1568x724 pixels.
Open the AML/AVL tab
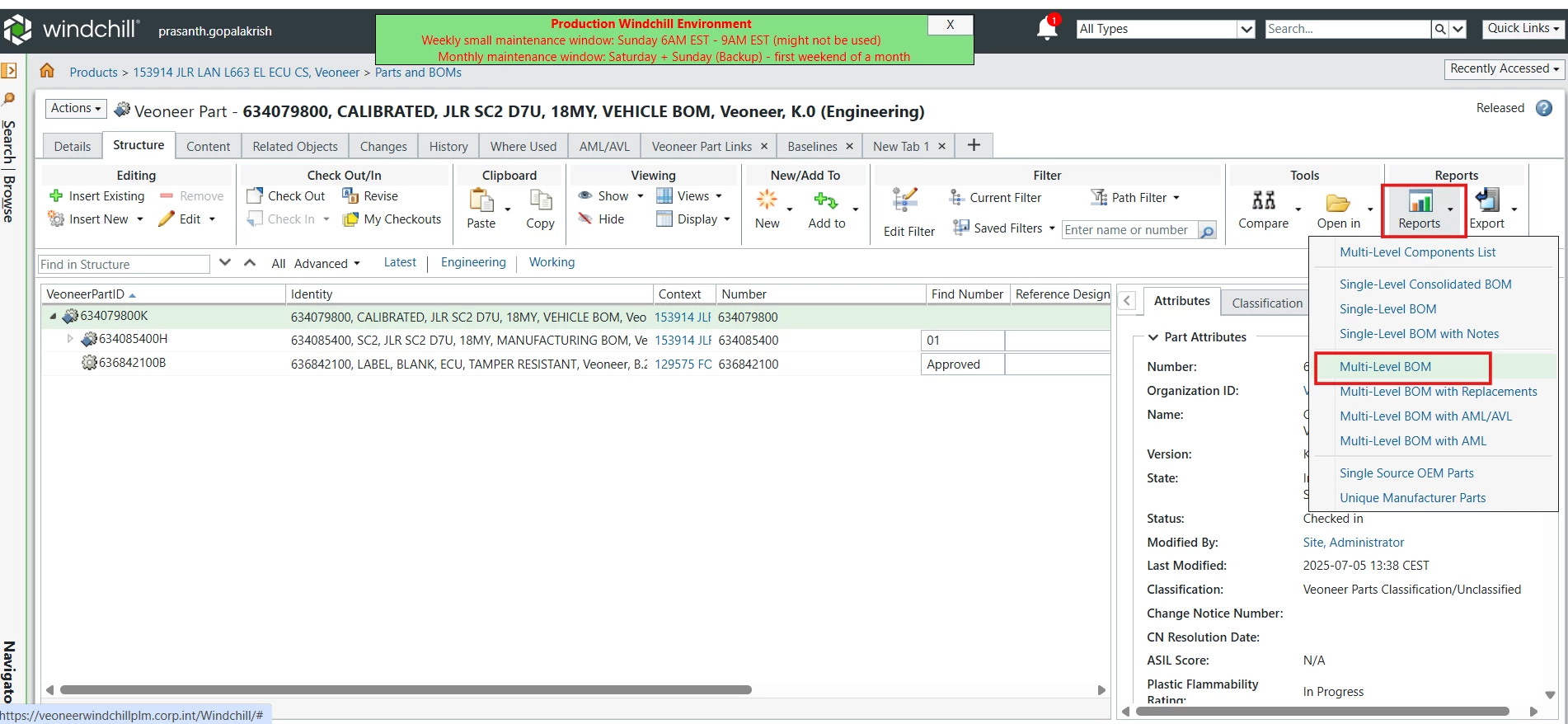click(x=604, y=146)
